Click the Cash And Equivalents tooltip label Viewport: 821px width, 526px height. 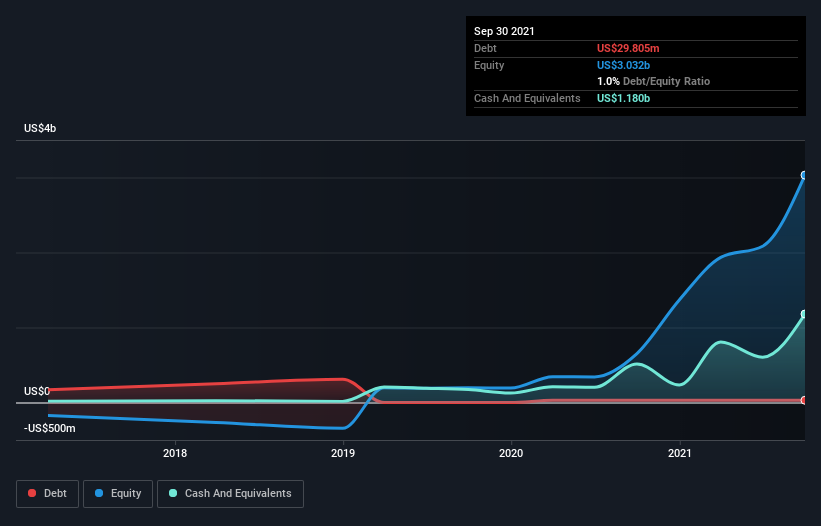[x=527, y=98]
